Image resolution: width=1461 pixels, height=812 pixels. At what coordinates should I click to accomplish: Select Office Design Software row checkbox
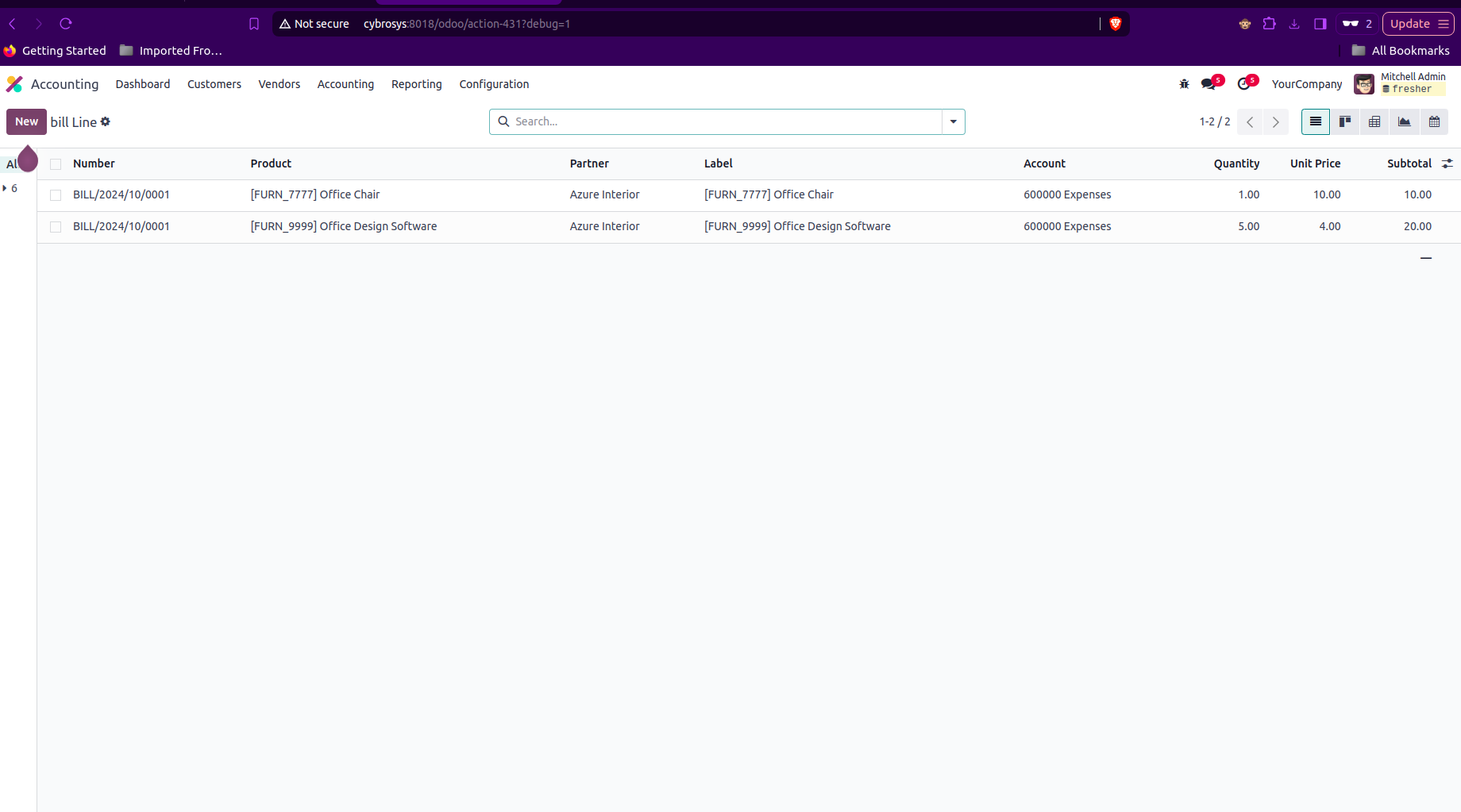click(56, 227)
